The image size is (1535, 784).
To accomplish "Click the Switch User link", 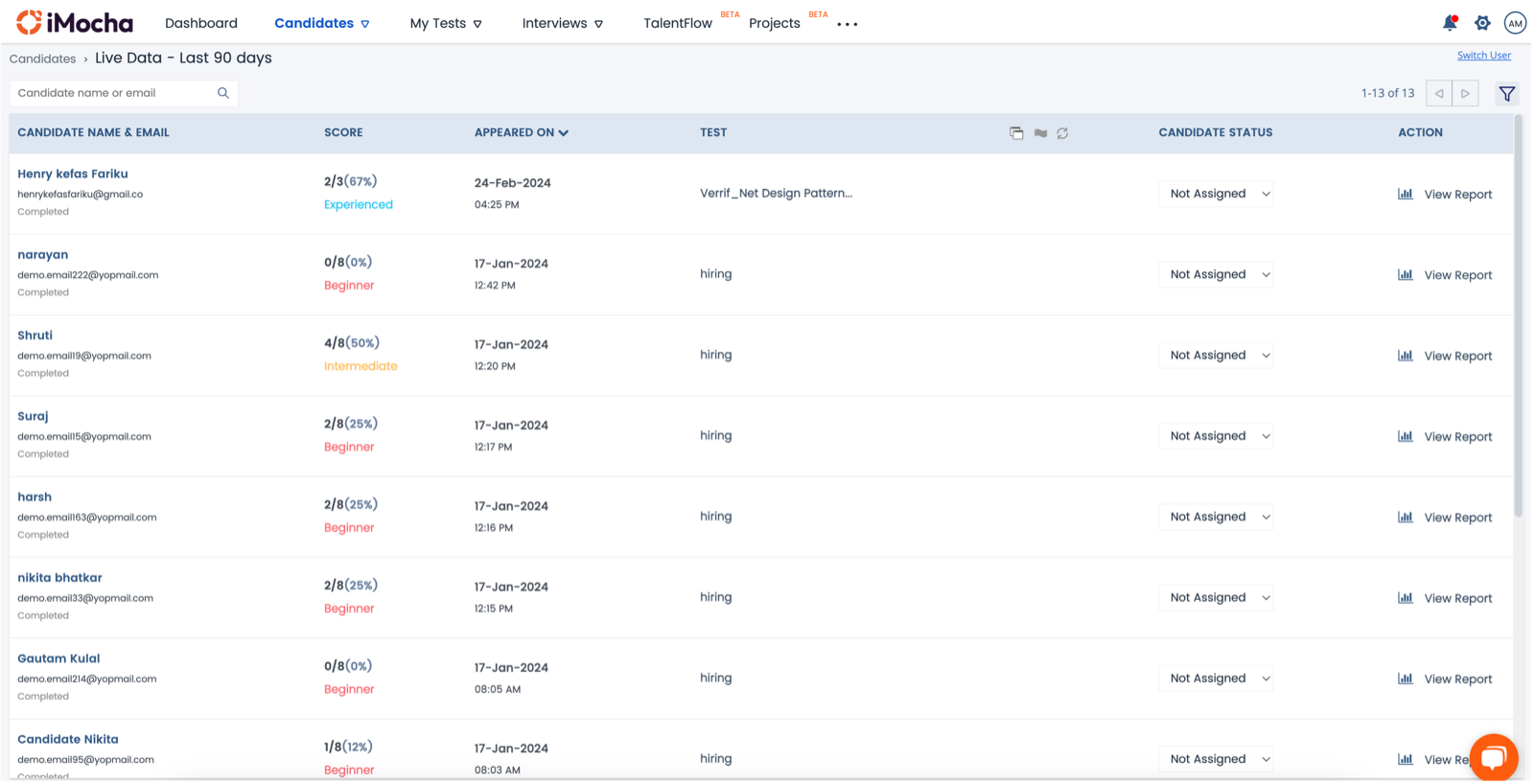I will [x=1483, y=56].
